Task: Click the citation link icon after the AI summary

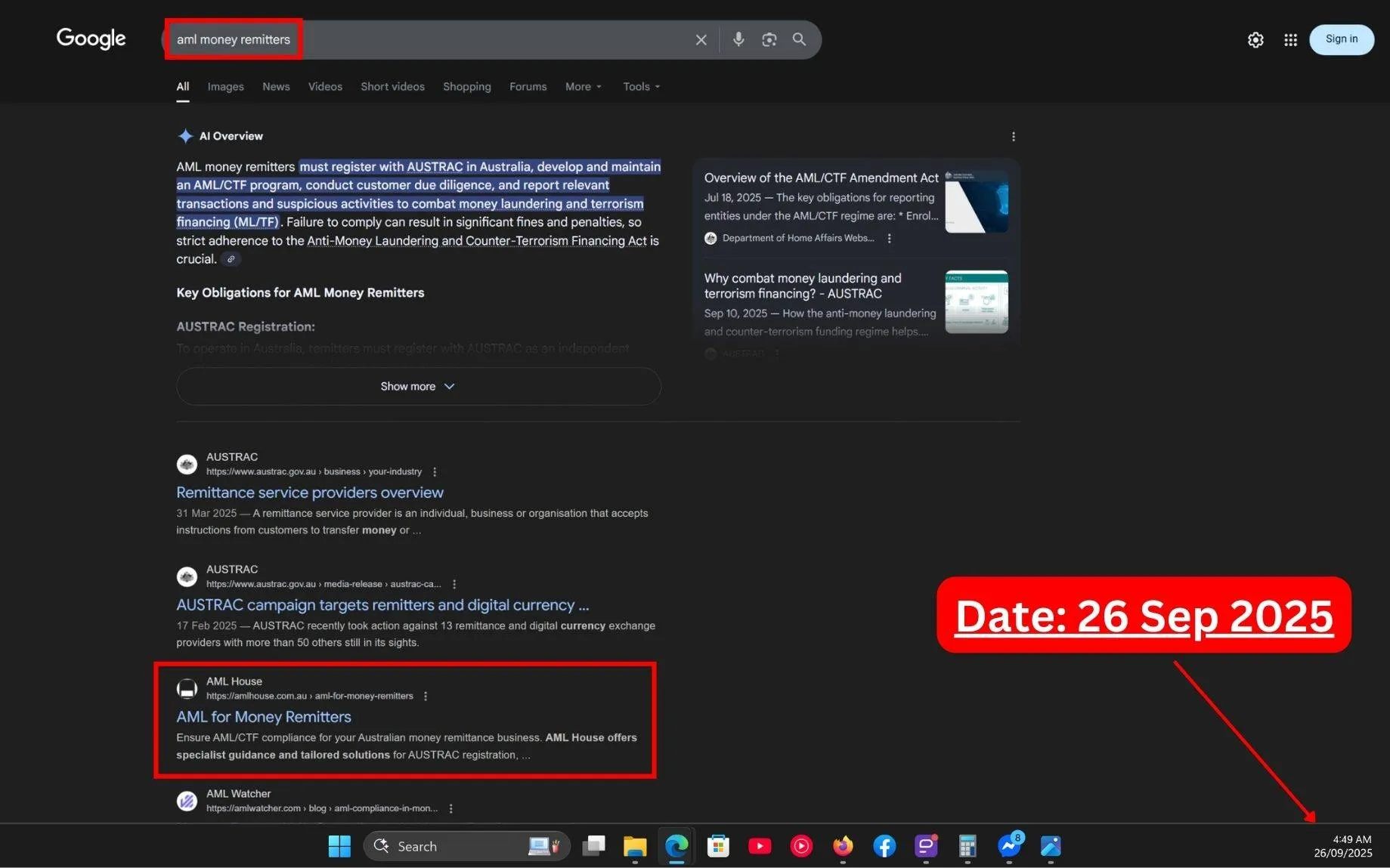Action: 231,259
